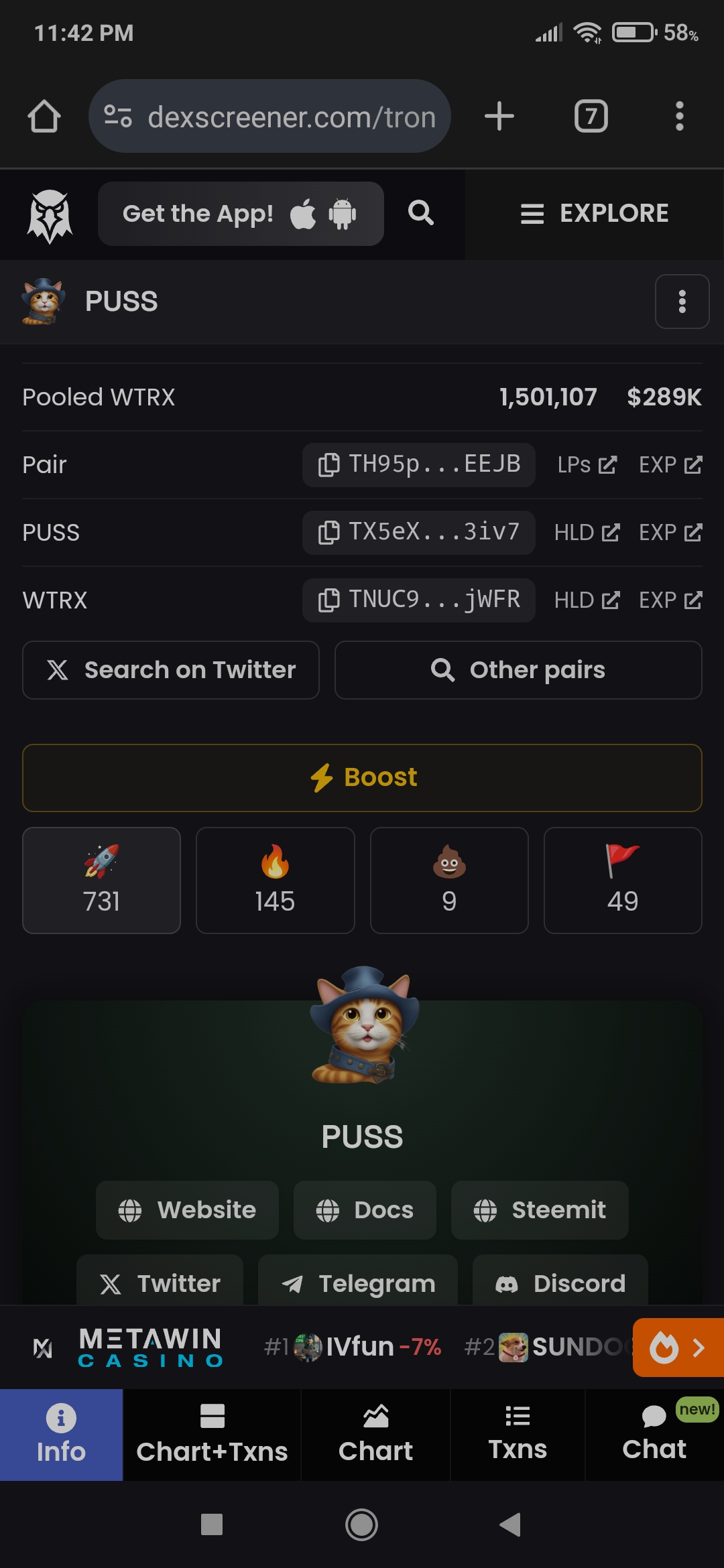Open PUSS holders HLD link
This screenshot has width=724, height=1568.
587,532
